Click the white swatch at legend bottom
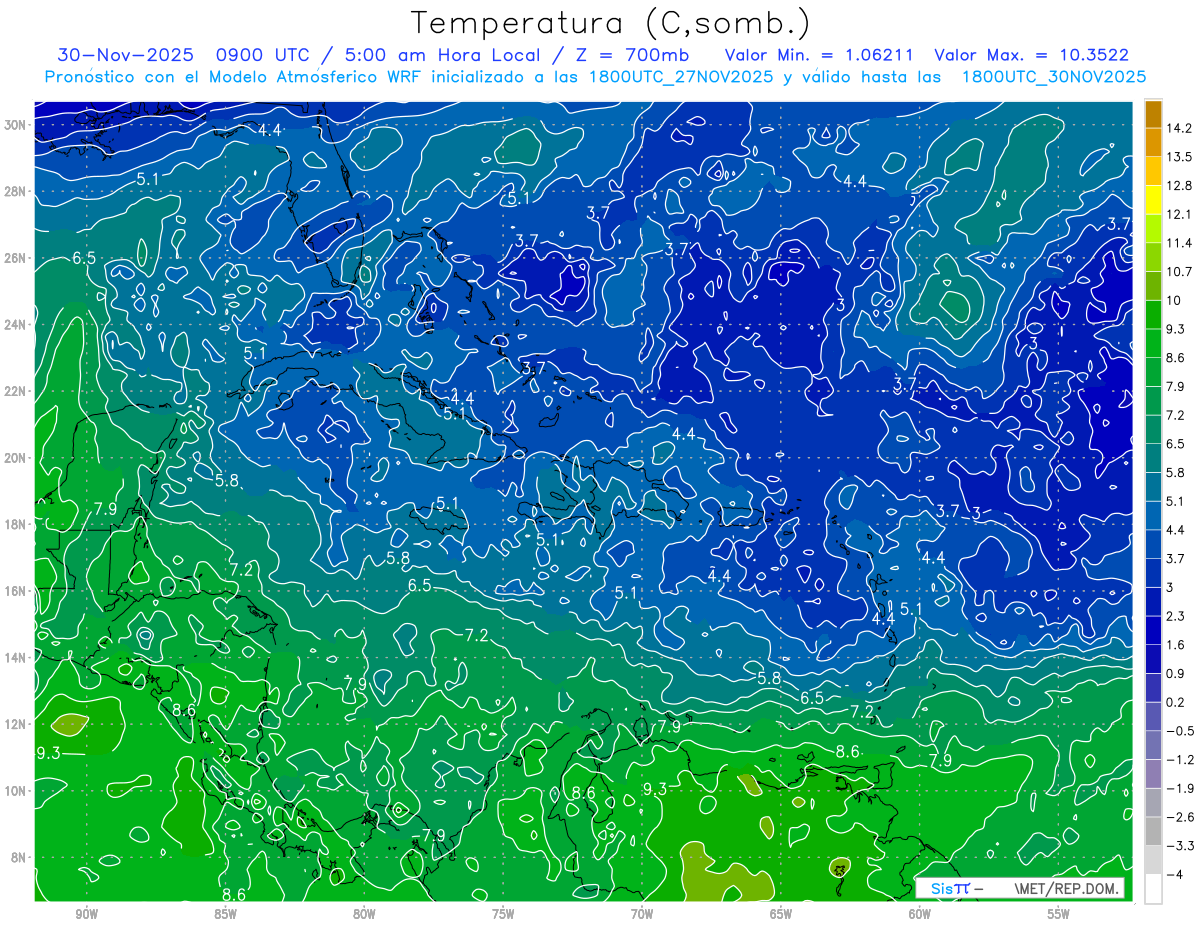 1153,888
